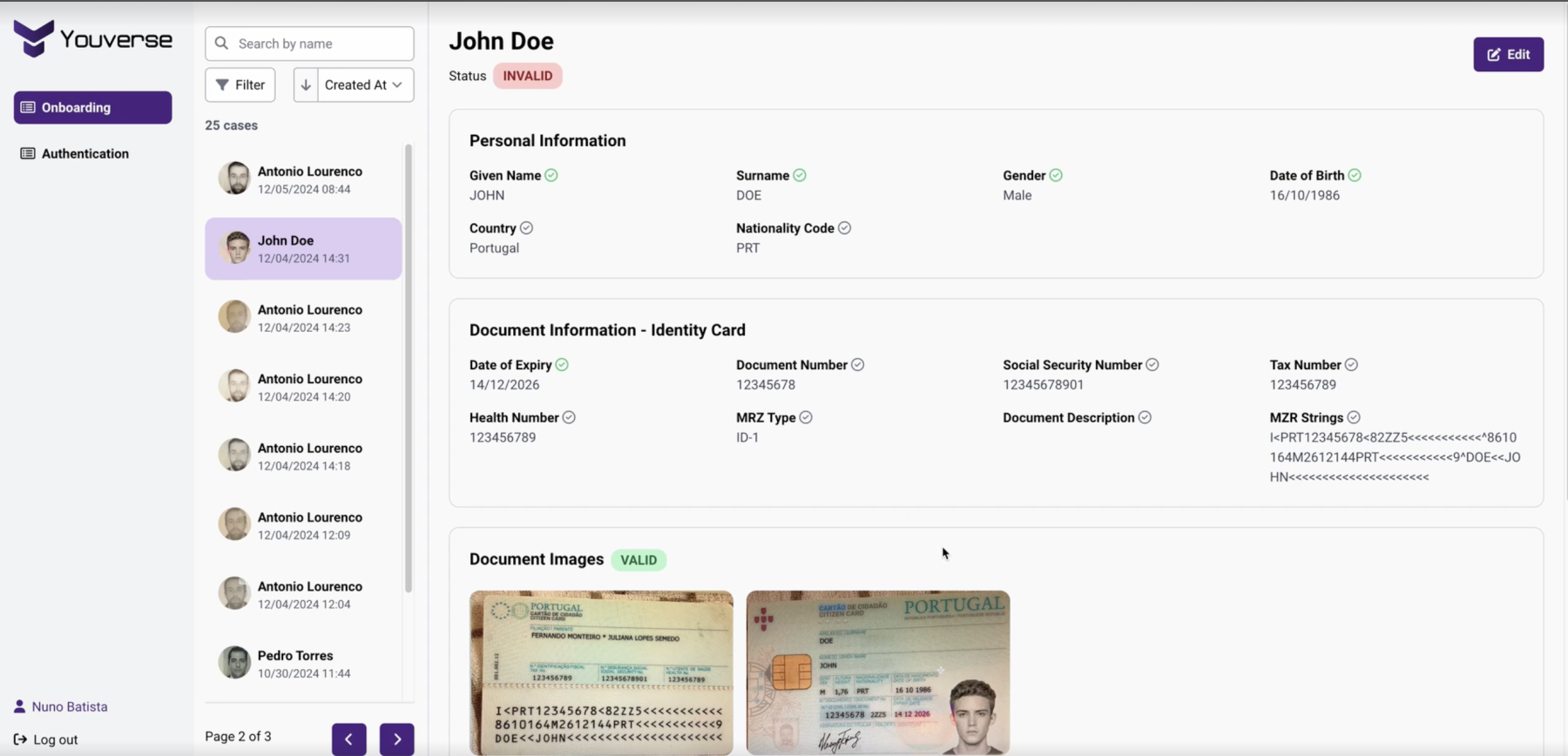Image resolution: width=1568 pixels, height=756 pixels.
Task: Click the case list scrollbar
Action: point(409,366)
